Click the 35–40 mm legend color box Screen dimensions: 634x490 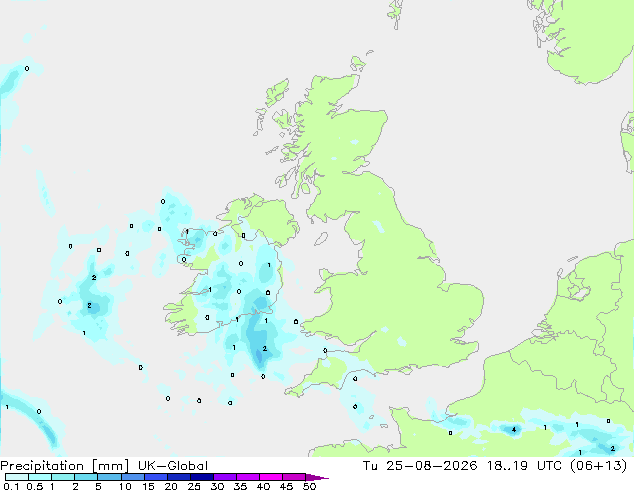(x=248, y=477)
